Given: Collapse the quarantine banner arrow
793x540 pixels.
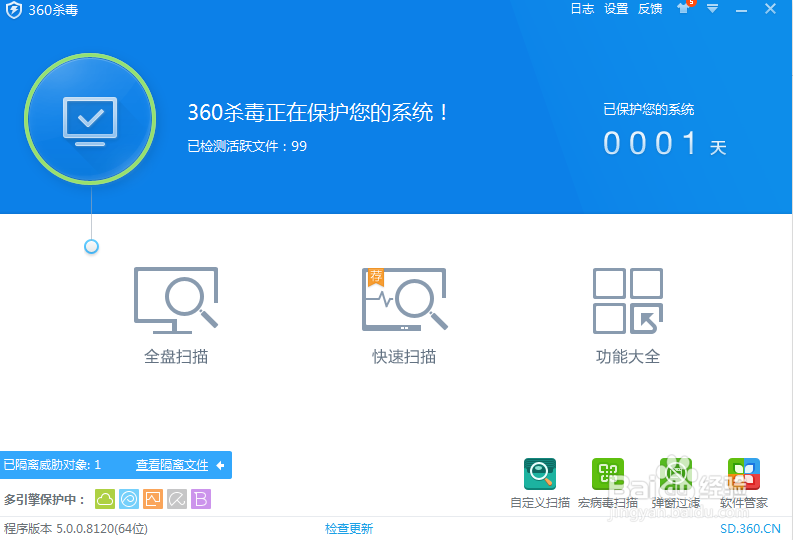Looking at the screenshot, I should click(220, 465).
